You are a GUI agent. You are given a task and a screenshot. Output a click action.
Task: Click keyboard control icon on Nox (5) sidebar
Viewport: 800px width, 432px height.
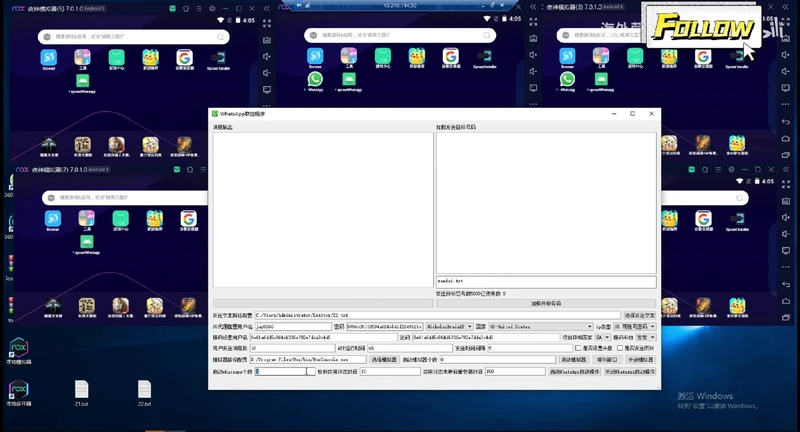point(267,40)
